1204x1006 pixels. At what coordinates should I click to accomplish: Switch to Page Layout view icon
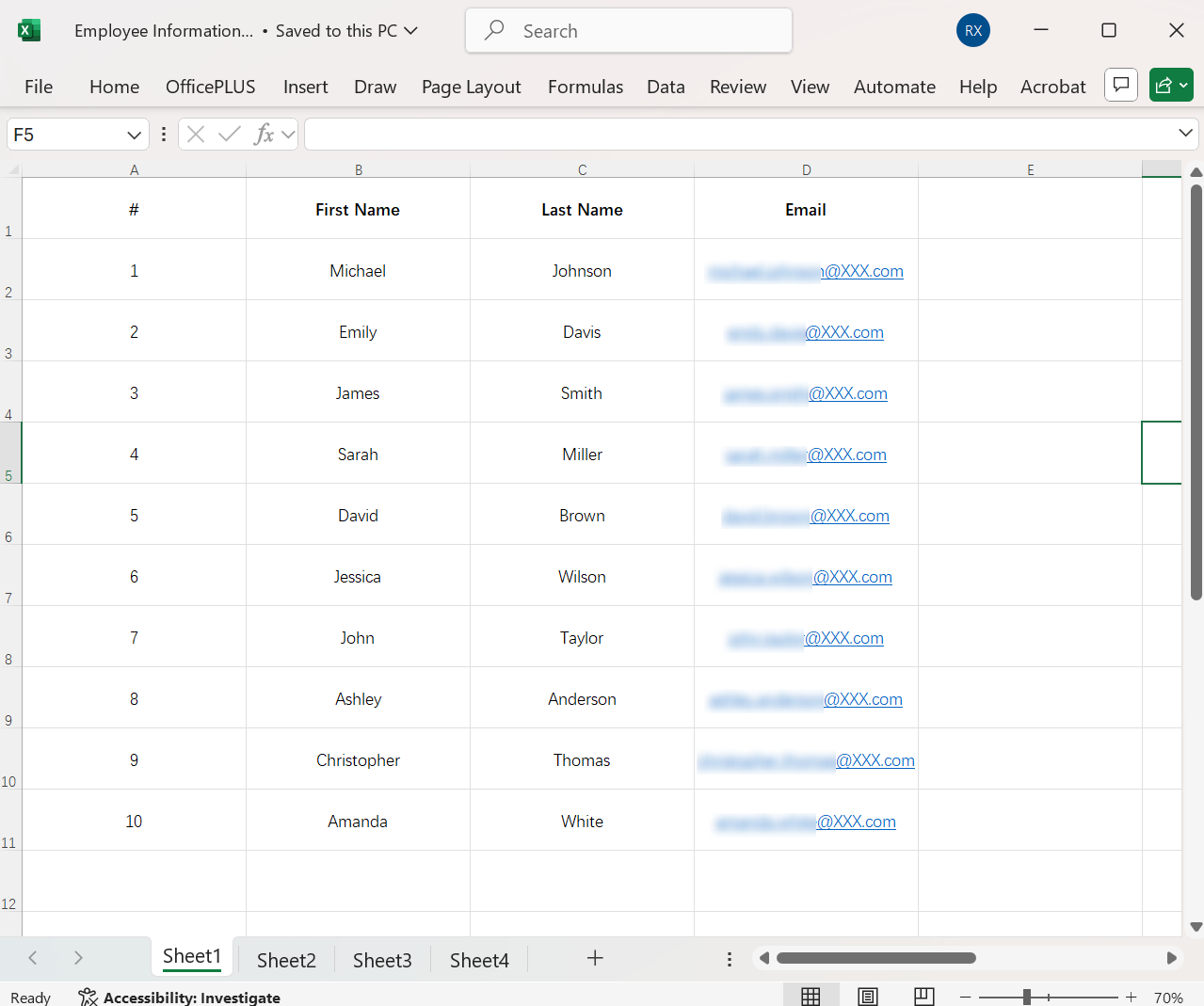867,995
